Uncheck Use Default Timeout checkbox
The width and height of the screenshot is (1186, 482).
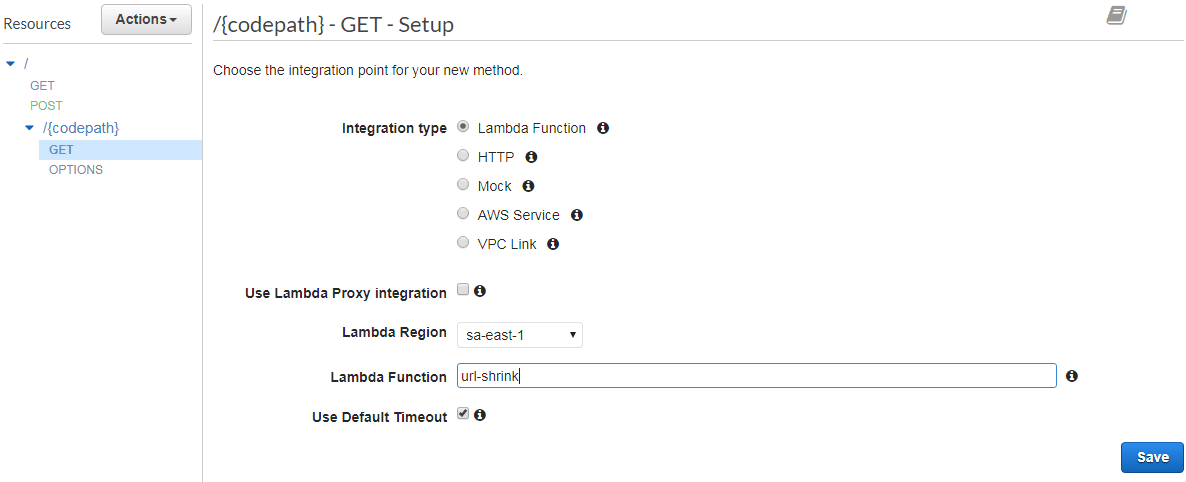click(x=463, y=414)
